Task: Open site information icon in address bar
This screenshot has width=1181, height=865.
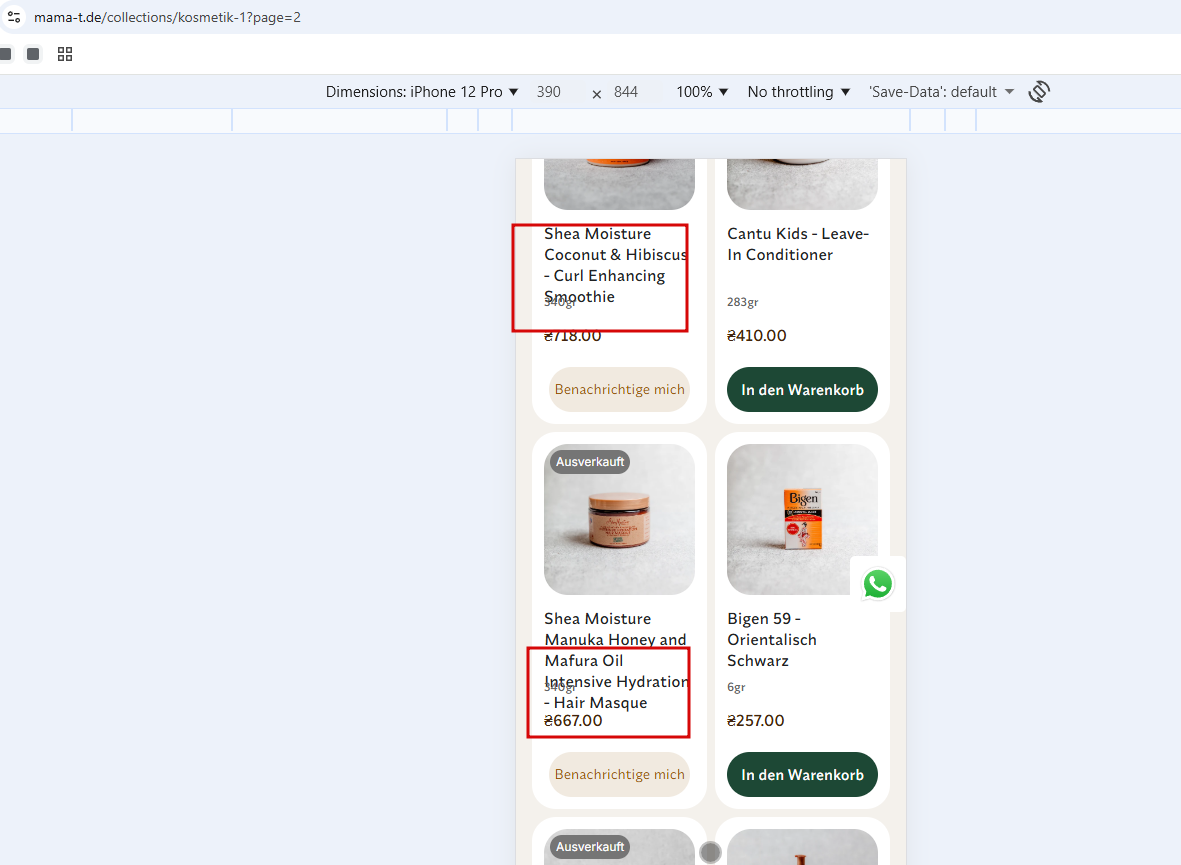Action: 14,17
